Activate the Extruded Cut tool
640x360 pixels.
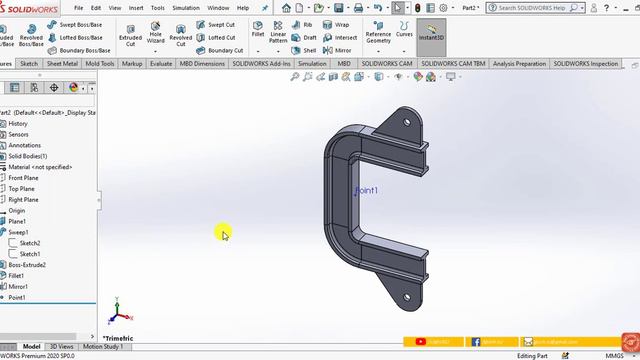point(130,36)
